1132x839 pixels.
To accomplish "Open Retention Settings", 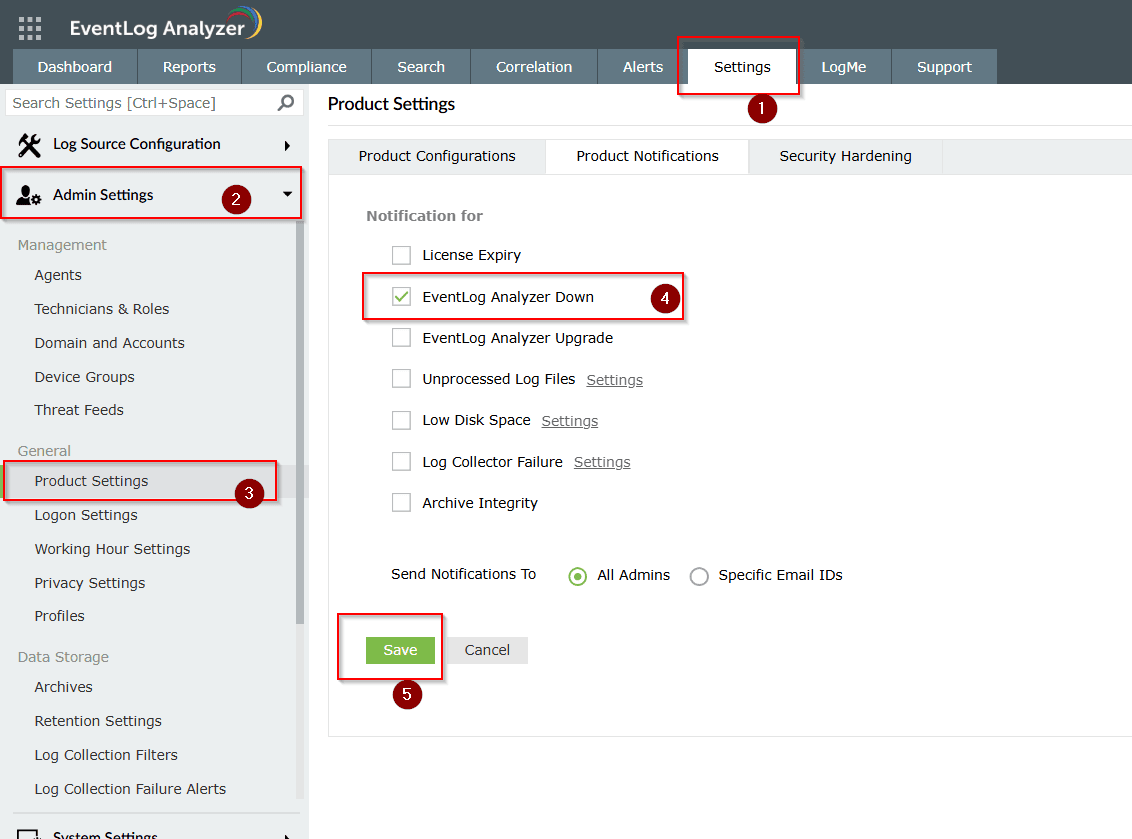I will 98,721.
